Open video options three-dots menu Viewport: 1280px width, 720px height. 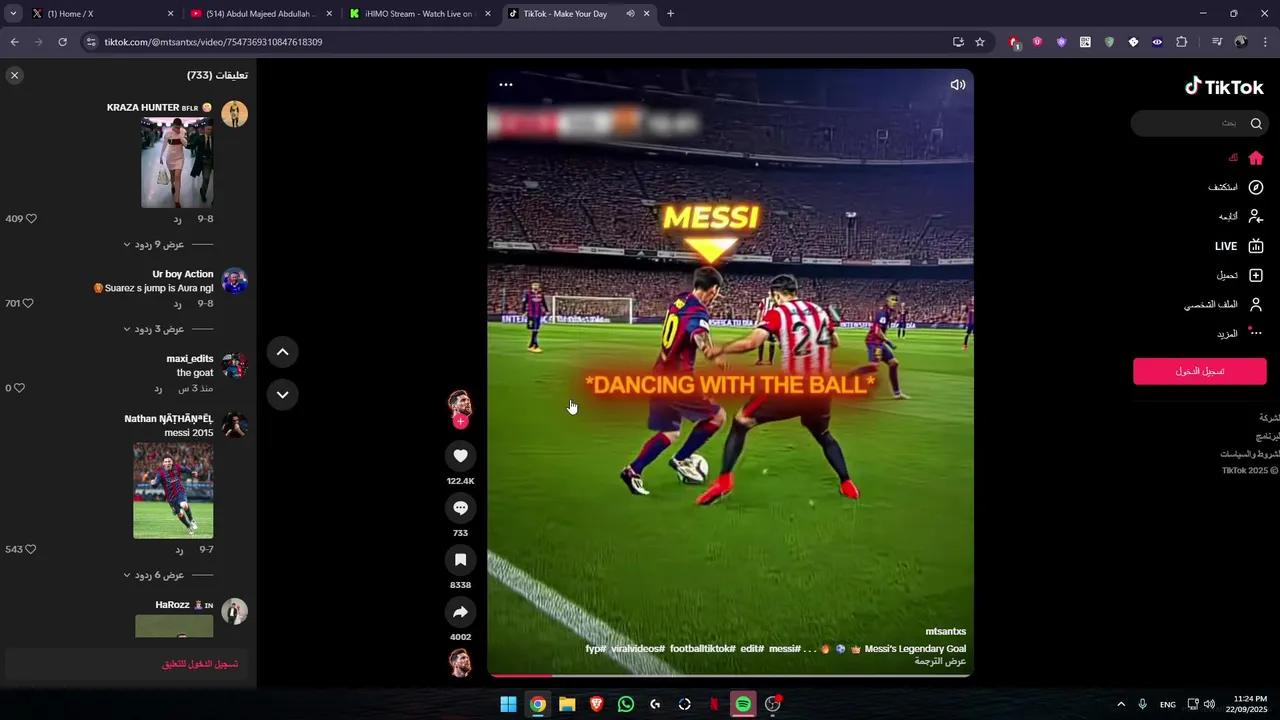coord(506,85)
